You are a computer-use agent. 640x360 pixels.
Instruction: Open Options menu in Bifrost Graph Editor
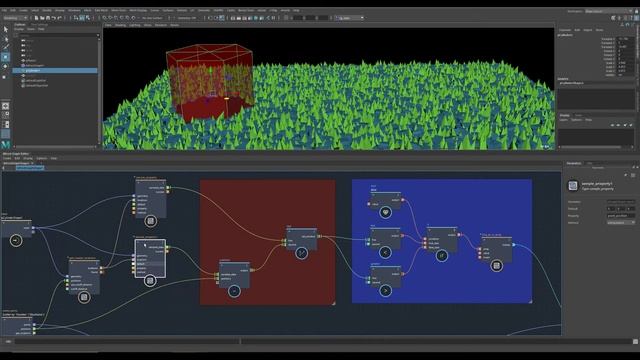(42, 158)
